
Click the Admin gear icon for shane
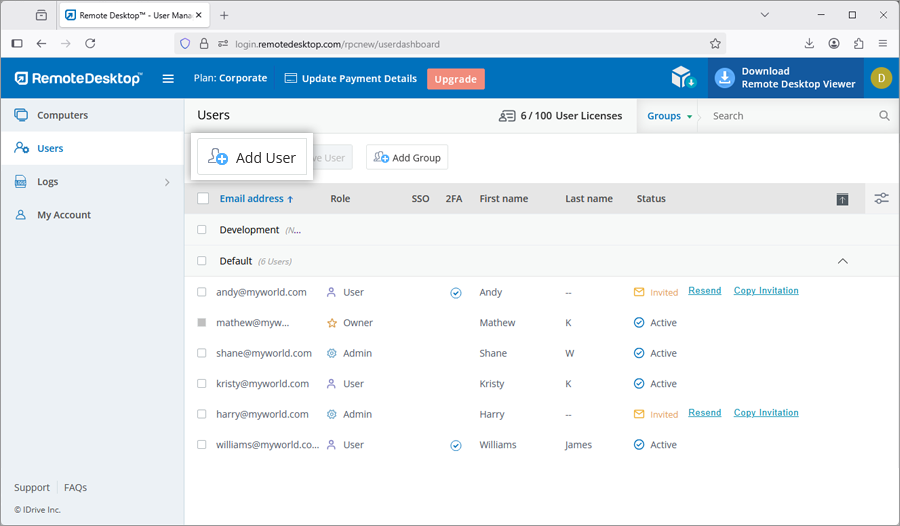(x=331, y=353)
